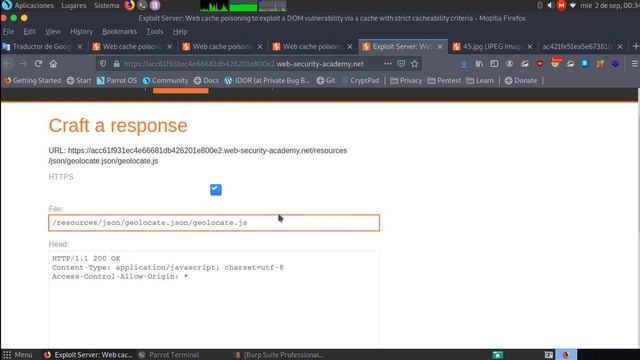Open the Edit menu
Image resolution: width=640 pixels, height=360 pixels.
[29, 31]
